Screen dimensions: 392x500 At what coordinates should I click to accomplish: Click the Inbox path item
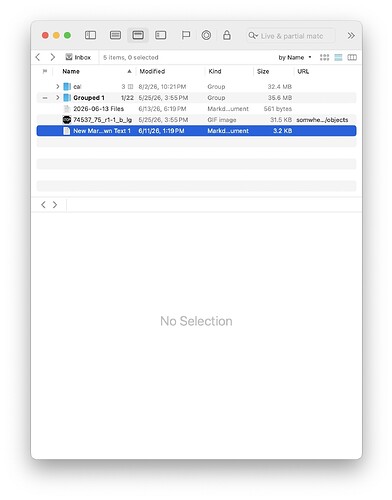coord(78,57)
